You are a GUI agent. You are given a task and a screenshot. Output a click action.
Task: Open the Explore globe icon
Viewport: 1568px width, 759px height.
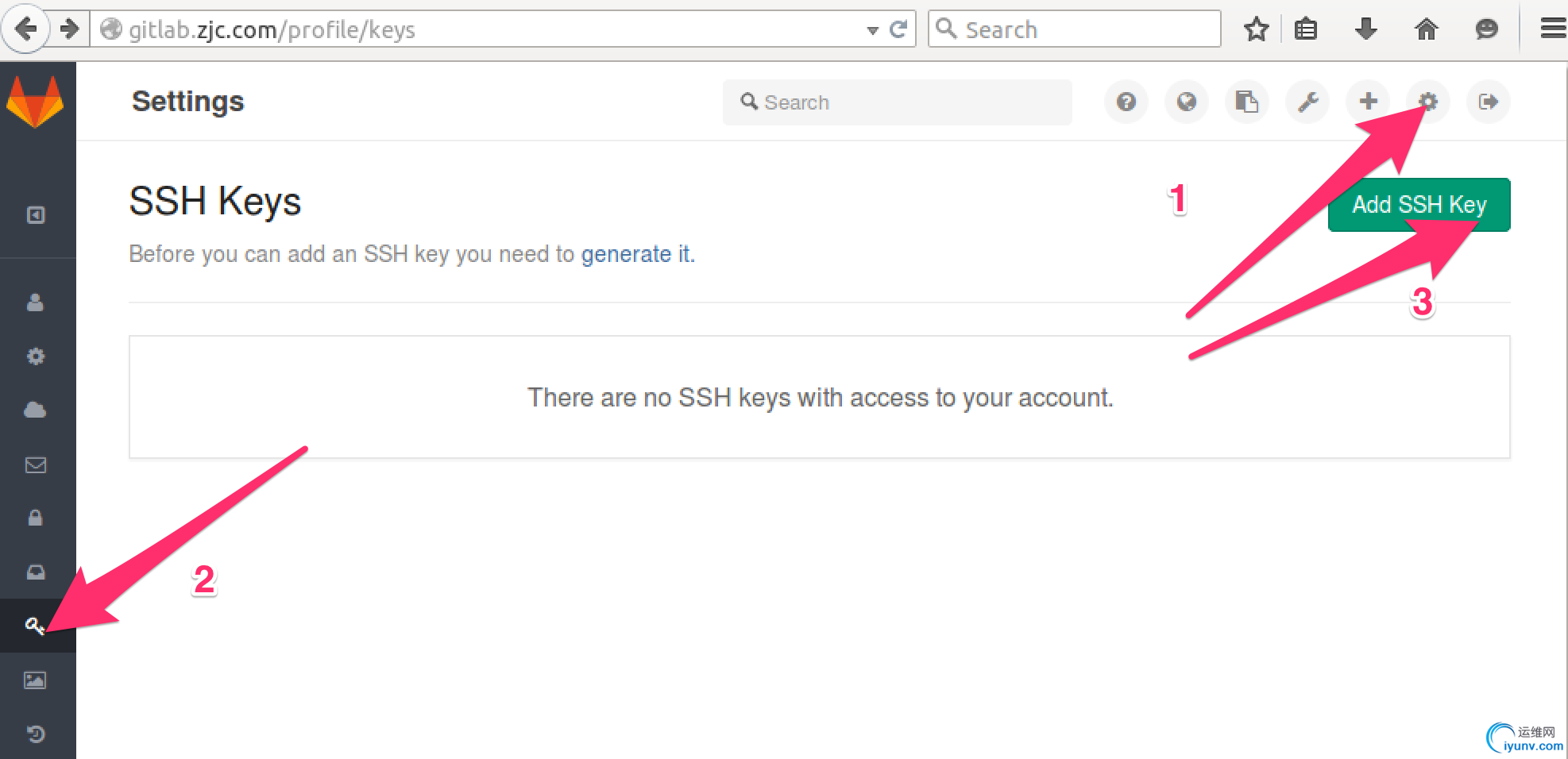(1187, 102)
